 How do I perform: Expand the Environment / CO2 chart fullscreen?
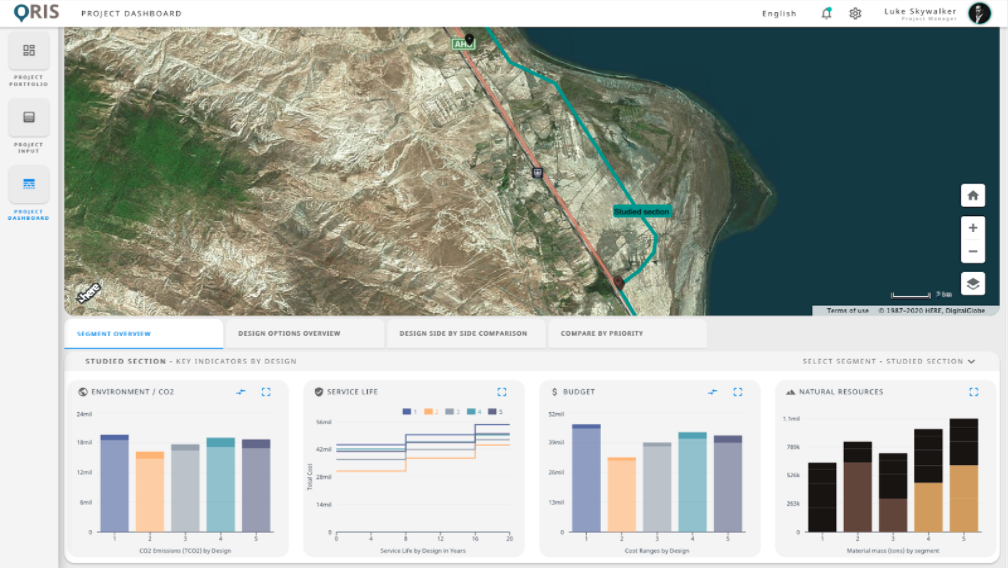(x=266, y=392)
